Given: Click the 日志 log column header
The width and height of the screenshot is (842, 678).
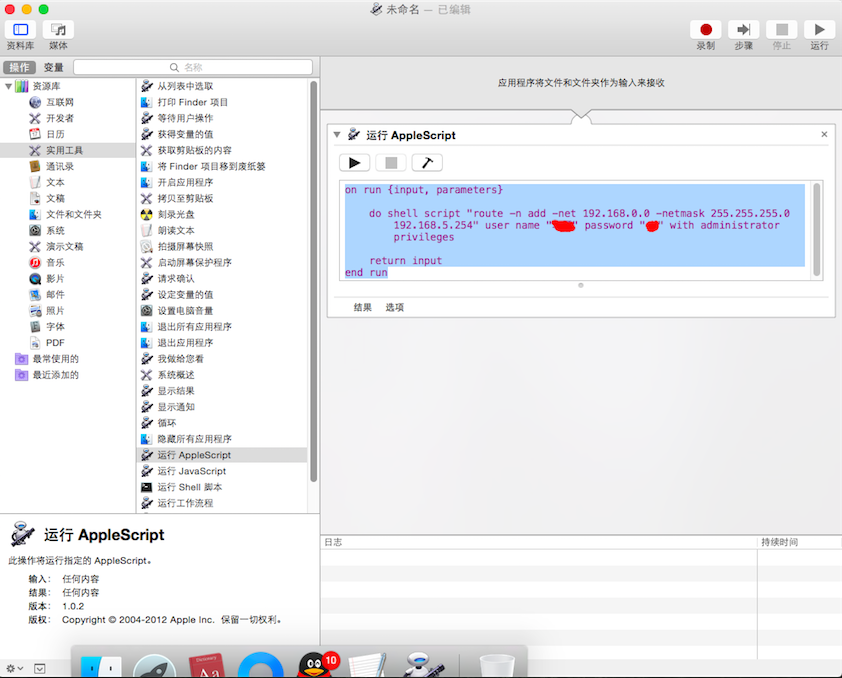Looking at the screenshot, I should tap(539, 542).
